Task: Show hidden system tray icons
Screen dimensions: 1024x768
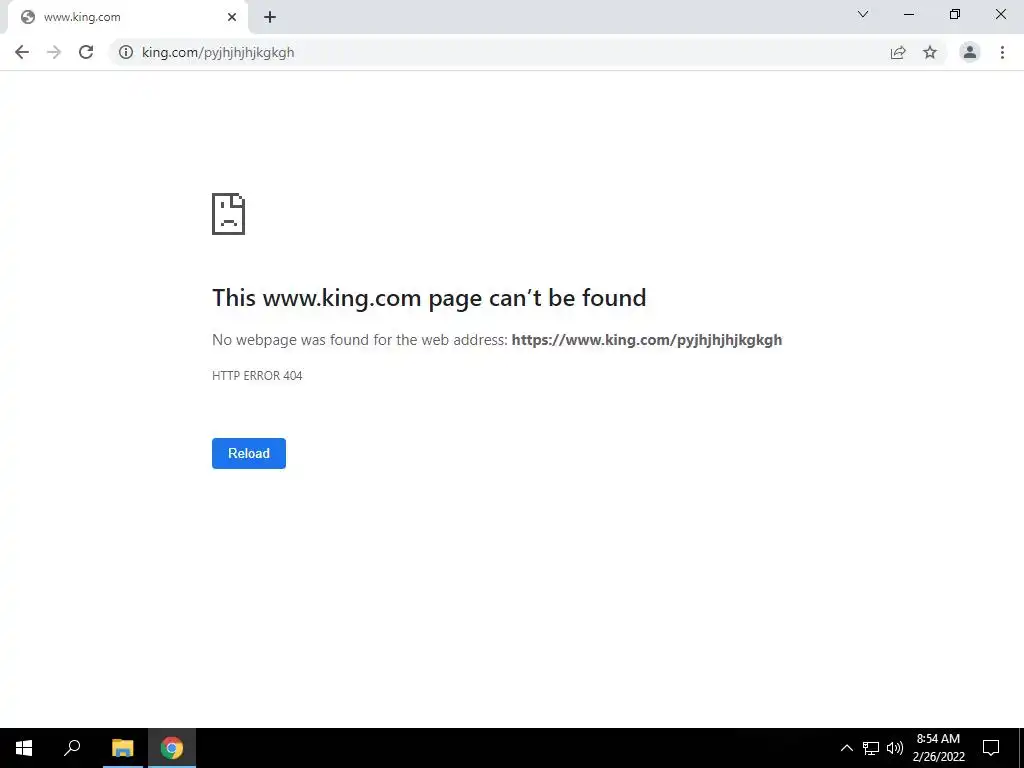Action: (x=846, y=748)
